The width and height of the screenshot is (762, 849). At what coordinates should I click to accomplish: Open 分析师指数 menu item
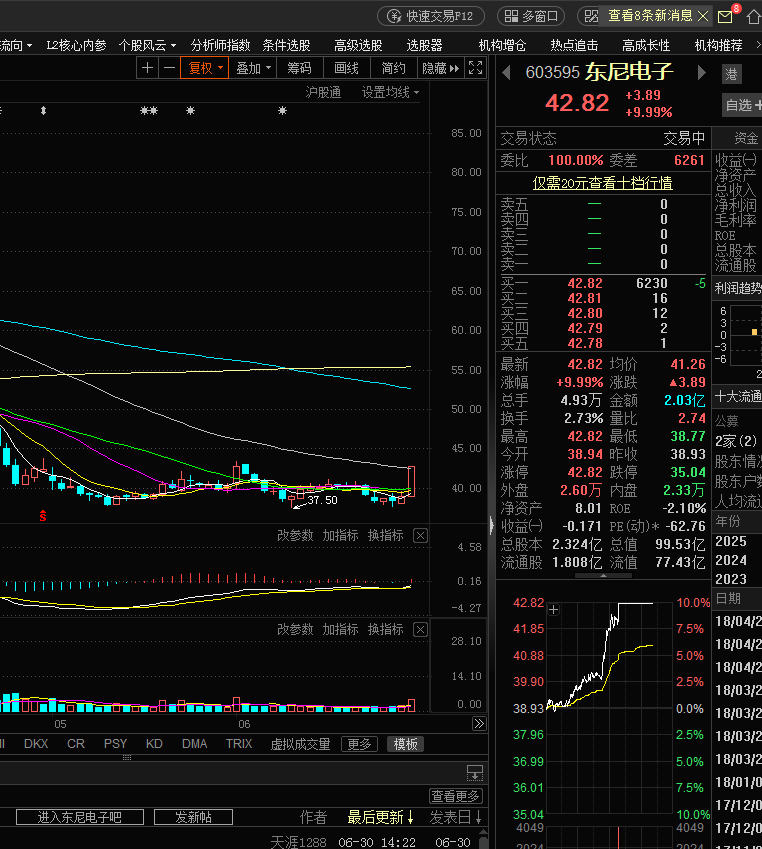(x=220, y=45)
